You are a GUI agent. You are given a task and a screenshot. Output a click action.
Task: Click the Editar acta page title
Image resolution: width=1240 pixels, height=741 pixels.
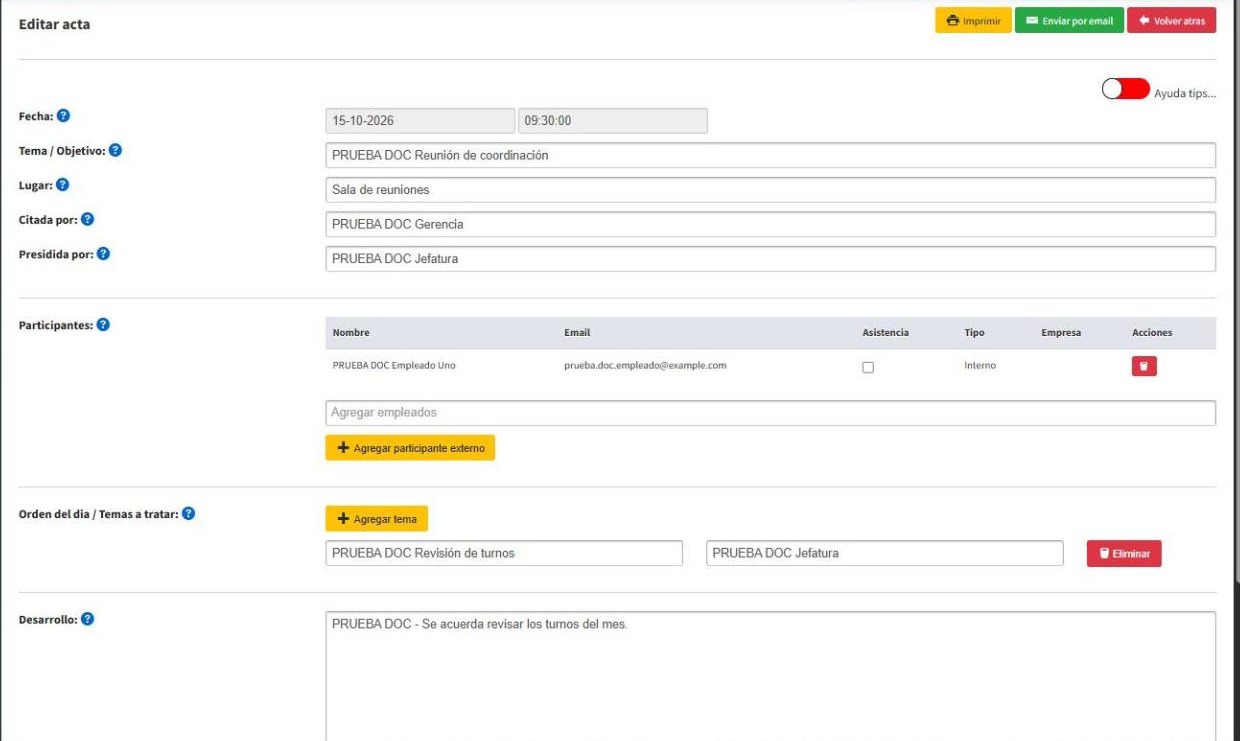54,24
